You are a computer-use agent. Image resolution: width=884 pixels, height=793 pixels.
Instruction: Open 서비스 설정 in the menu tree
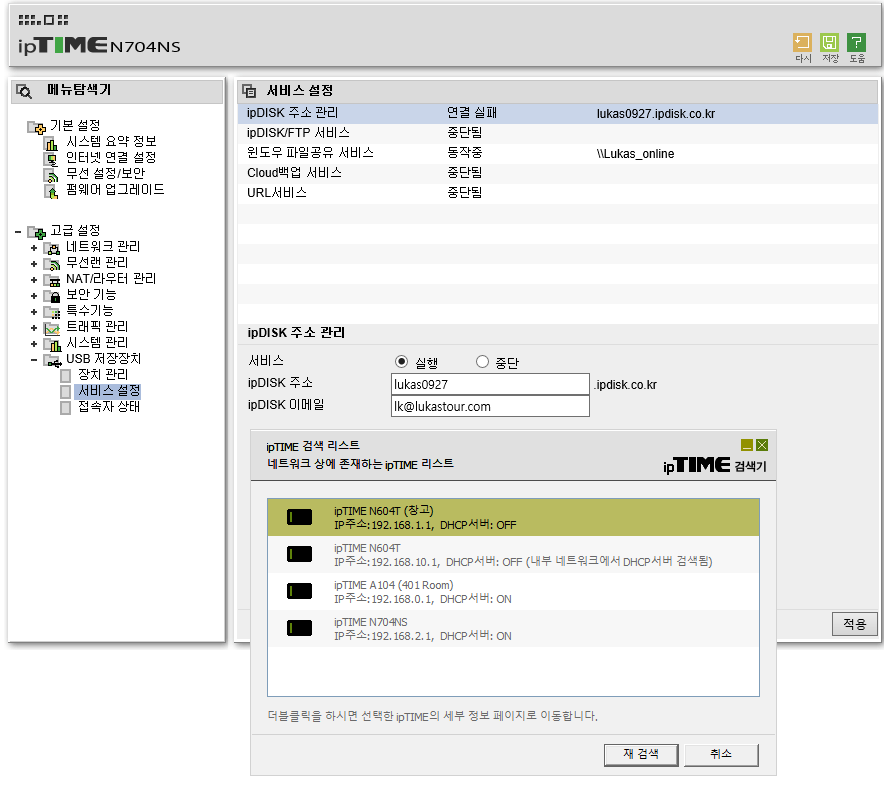coord(109,391)
